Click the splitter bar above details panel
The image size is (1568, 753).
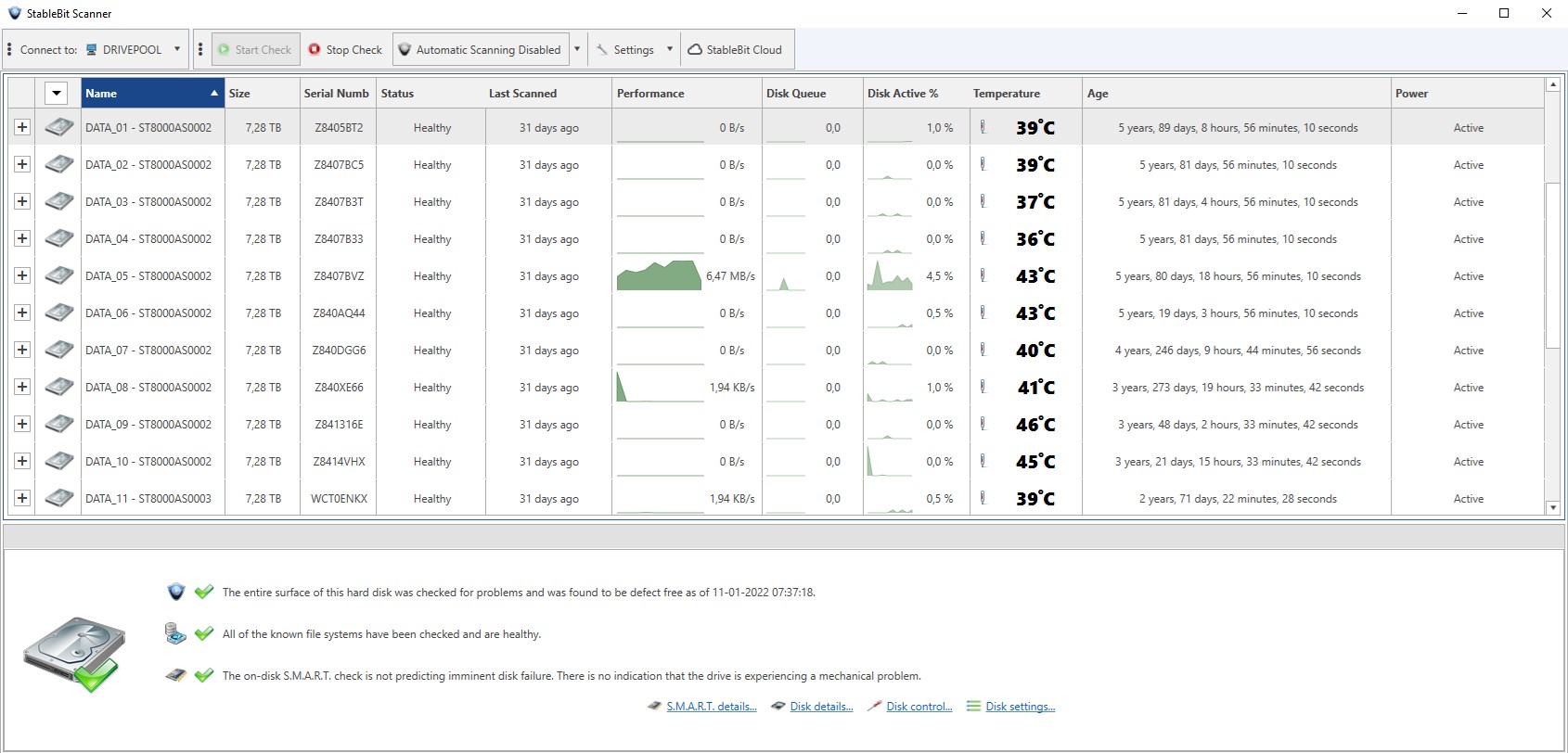click(784, 535)
